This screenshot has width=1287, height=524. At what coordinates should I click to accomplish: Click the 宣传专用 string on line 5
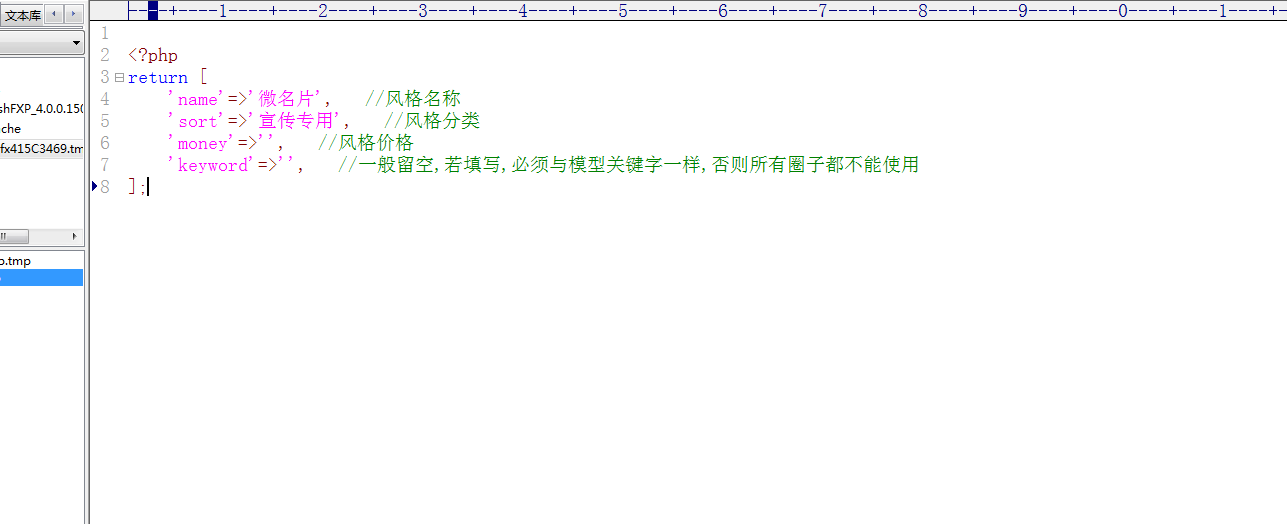click(295, 121)
